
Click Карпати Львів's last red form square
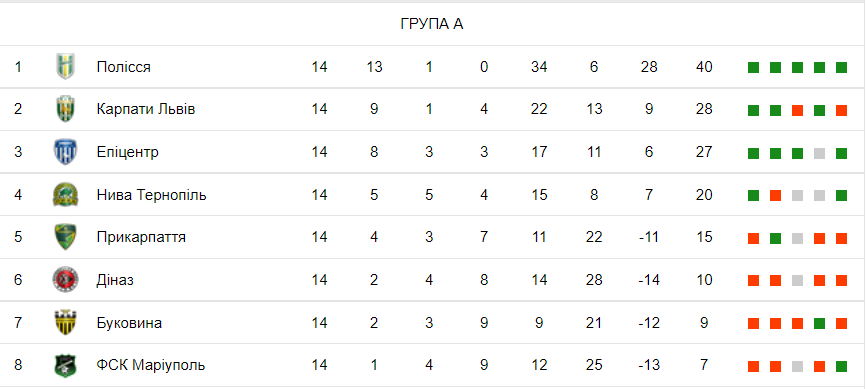(842, 111)
